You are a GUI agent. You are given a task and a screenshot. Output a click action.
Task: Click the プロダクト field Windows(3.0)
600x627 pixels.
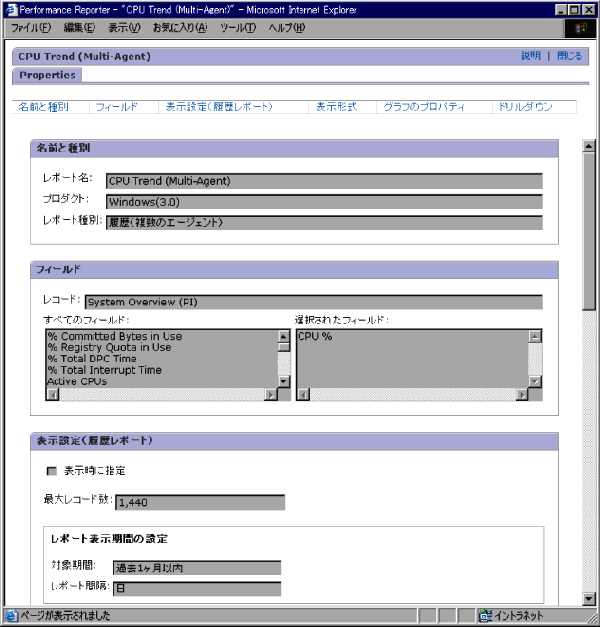(x=324, y=202)
